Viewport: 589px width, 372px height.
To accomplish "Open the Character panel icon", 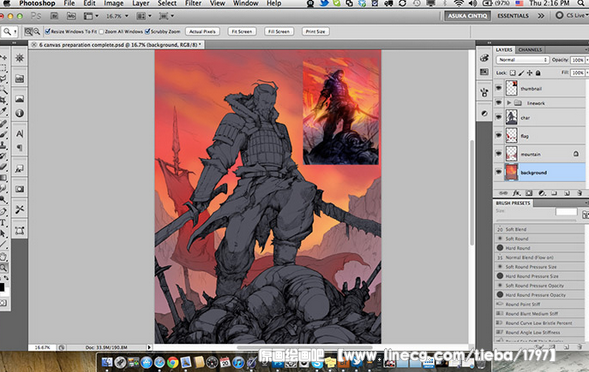I will click(20, 133).
